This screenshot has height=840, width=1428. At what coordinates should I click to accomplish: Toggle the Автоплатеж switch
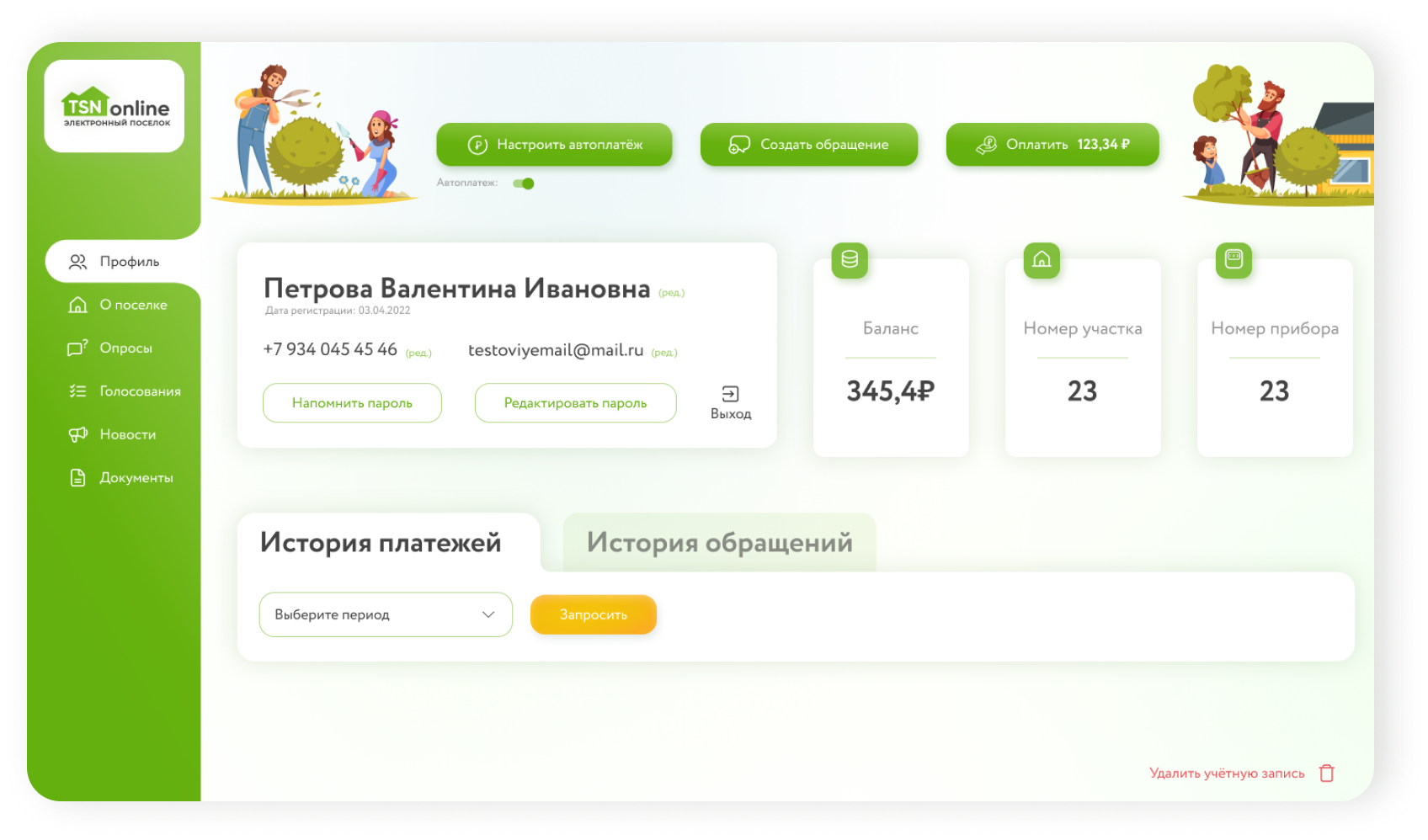coord(524,183)
